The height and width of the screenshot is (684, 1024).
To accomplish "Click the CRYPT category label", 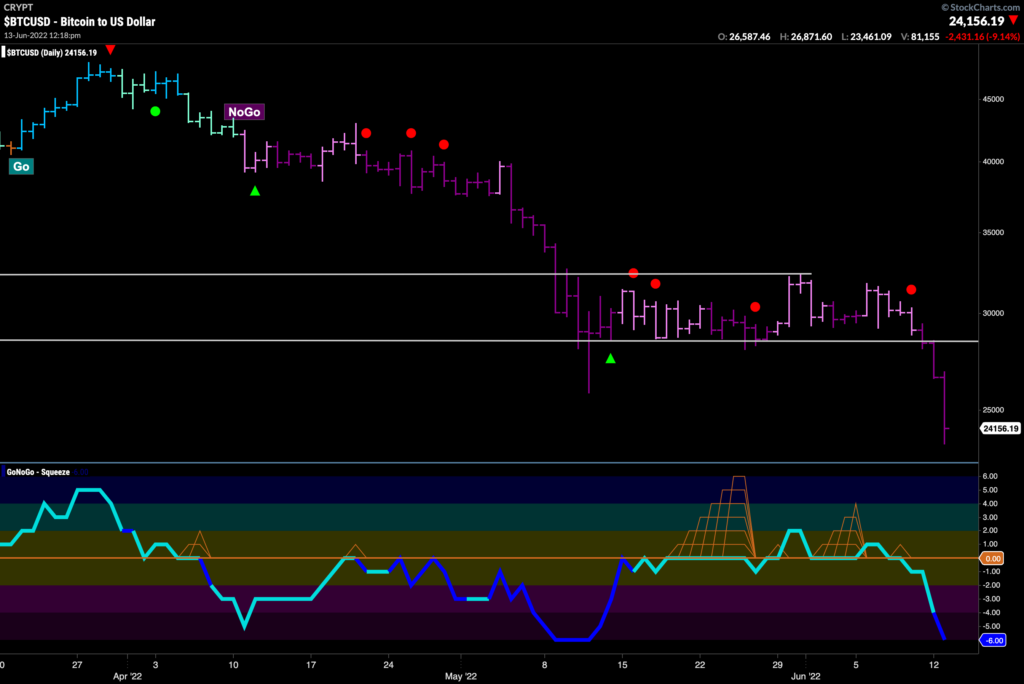I will pos(18,7).
